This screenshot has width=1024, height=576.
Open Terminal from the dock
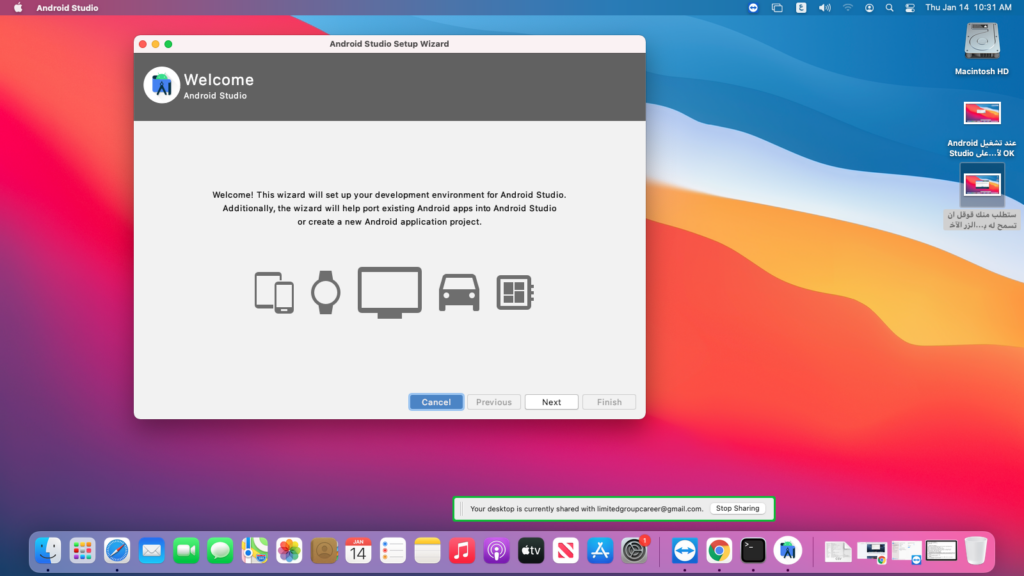(753, 551)
